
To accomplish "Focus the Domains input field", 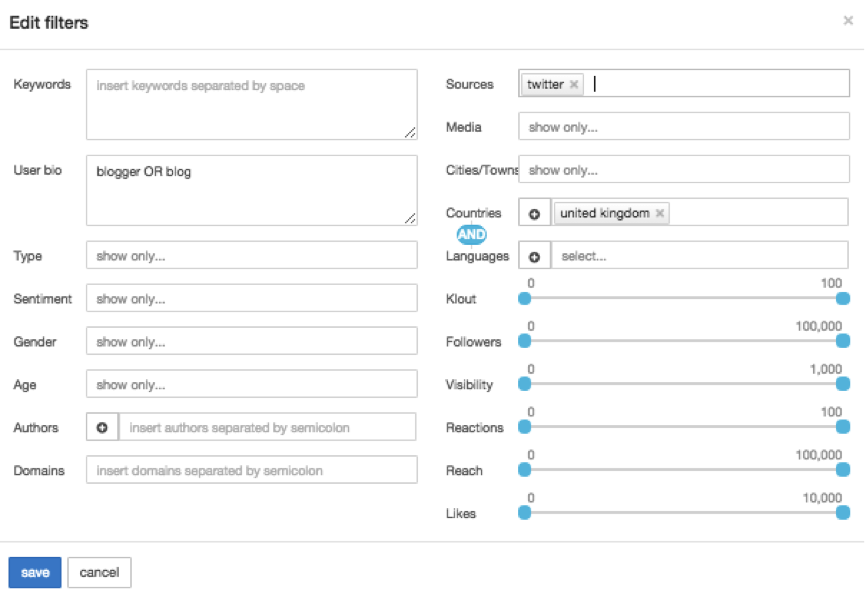I will click(251, 471).
